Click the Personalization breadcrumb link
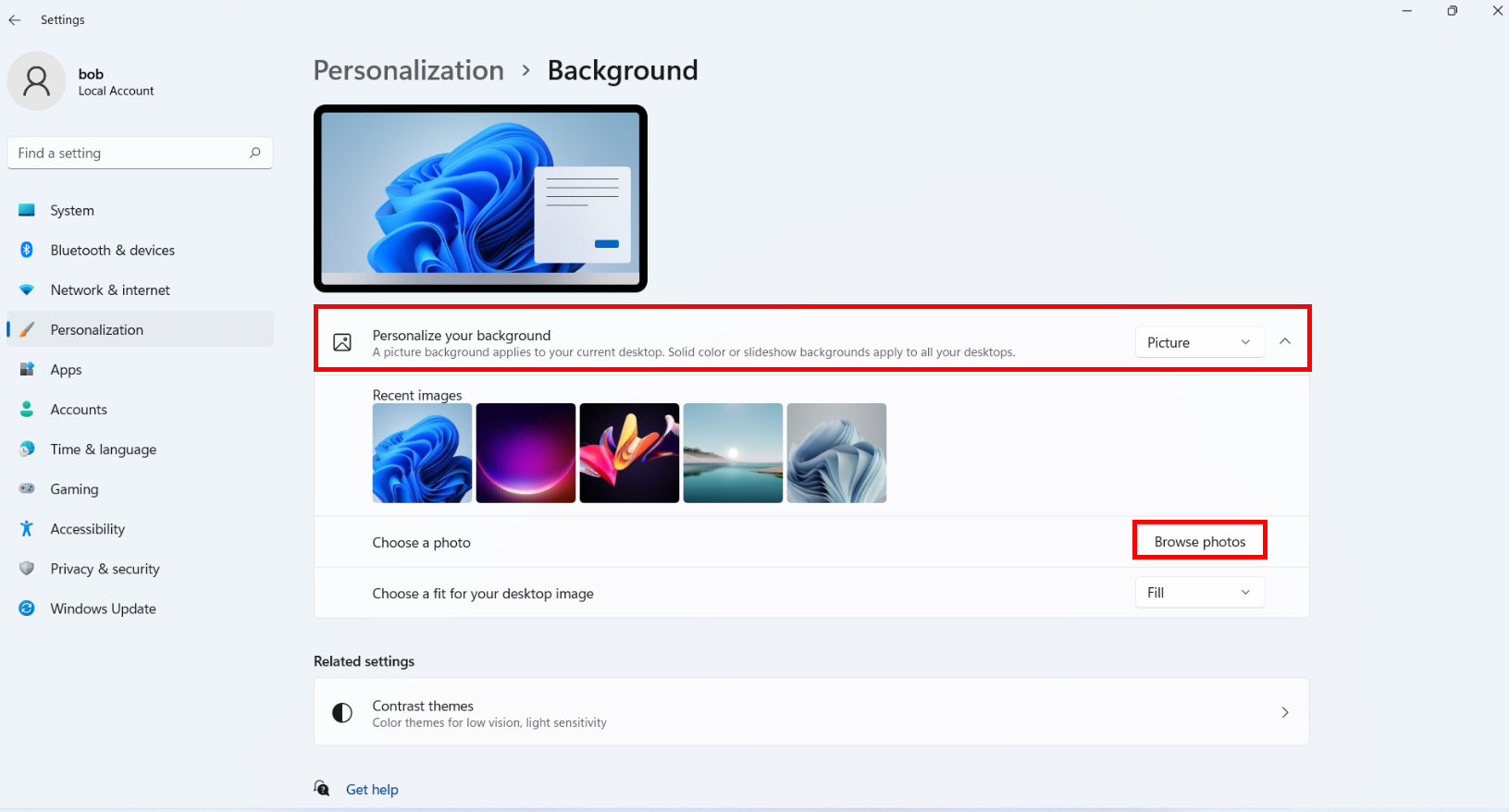 point(409,70)
